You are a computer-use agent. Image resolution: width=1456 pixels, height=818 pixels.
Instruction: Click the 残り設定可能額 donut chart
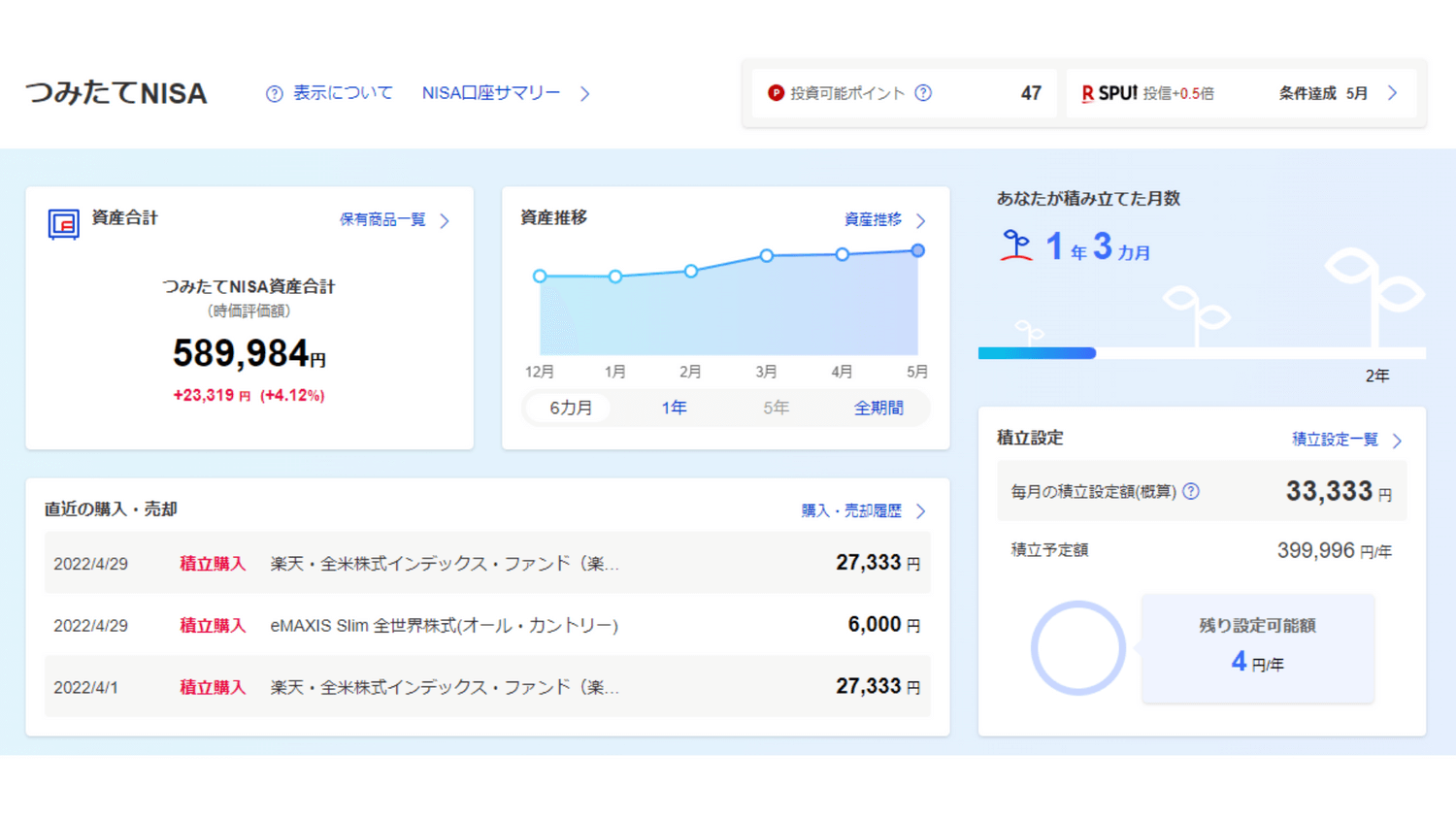(1077, 648)
